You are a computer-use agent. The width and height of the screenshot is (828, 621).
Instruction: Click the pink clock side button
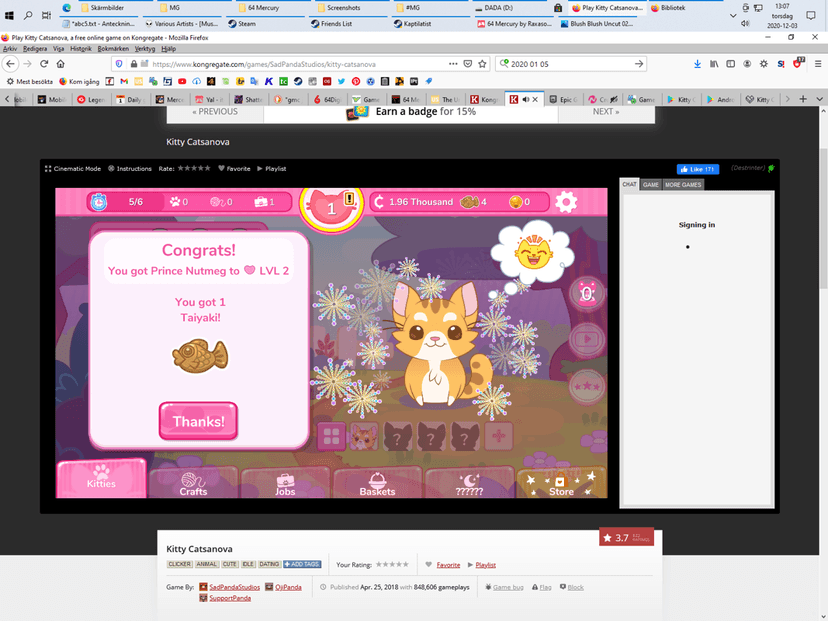[x=587, y=293]
